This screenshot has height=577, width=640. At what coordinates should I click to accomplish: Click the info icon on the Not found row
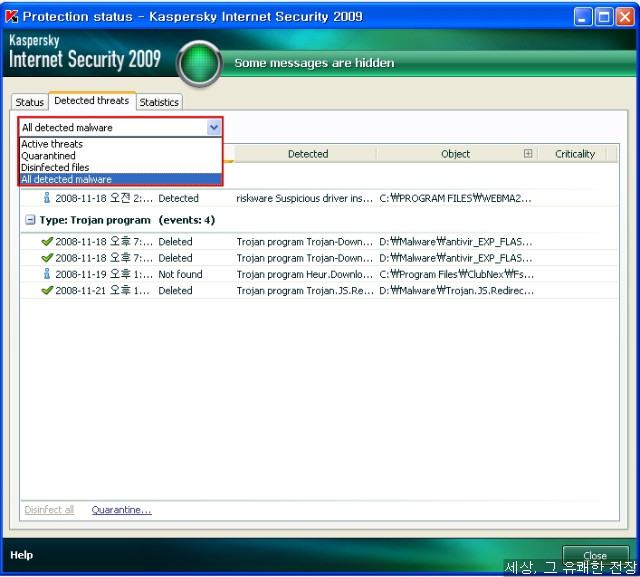coord(47,274)
